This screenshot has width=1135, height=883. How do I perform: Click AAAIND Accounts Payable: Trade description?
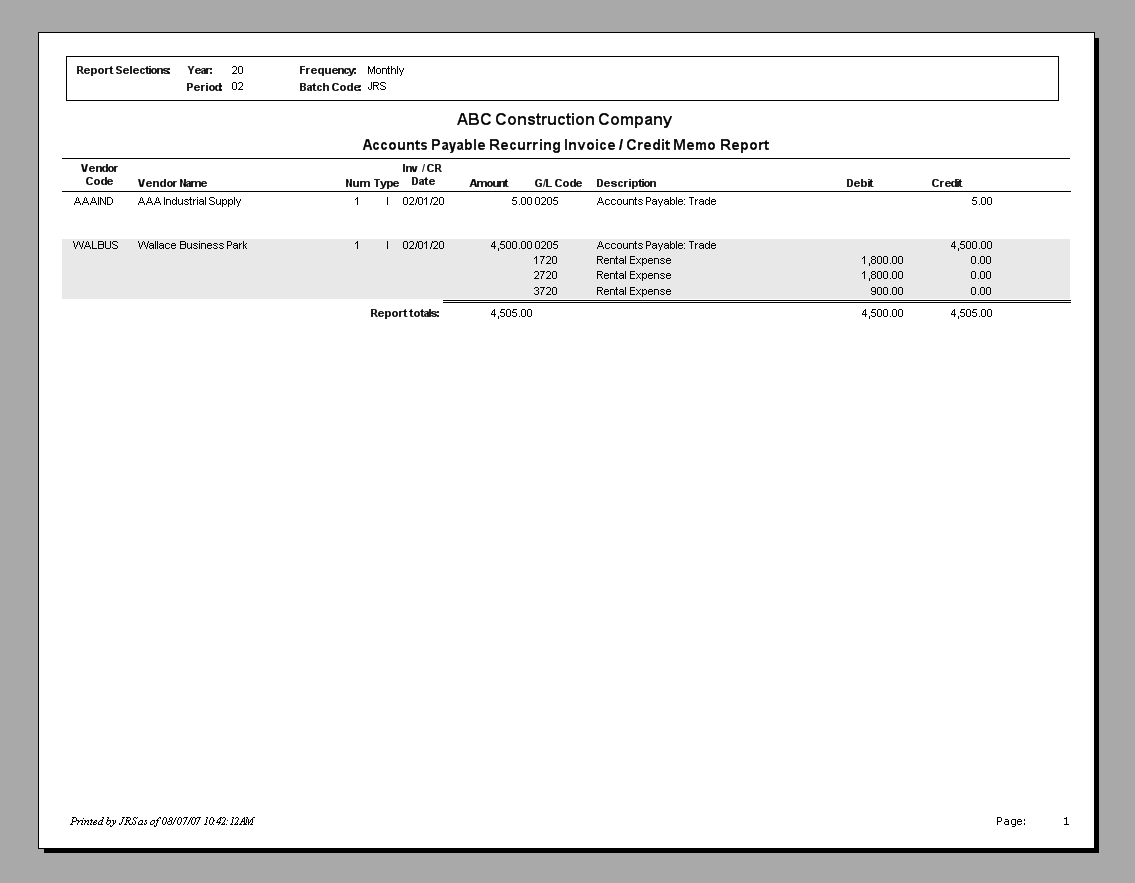coord(657,201)
